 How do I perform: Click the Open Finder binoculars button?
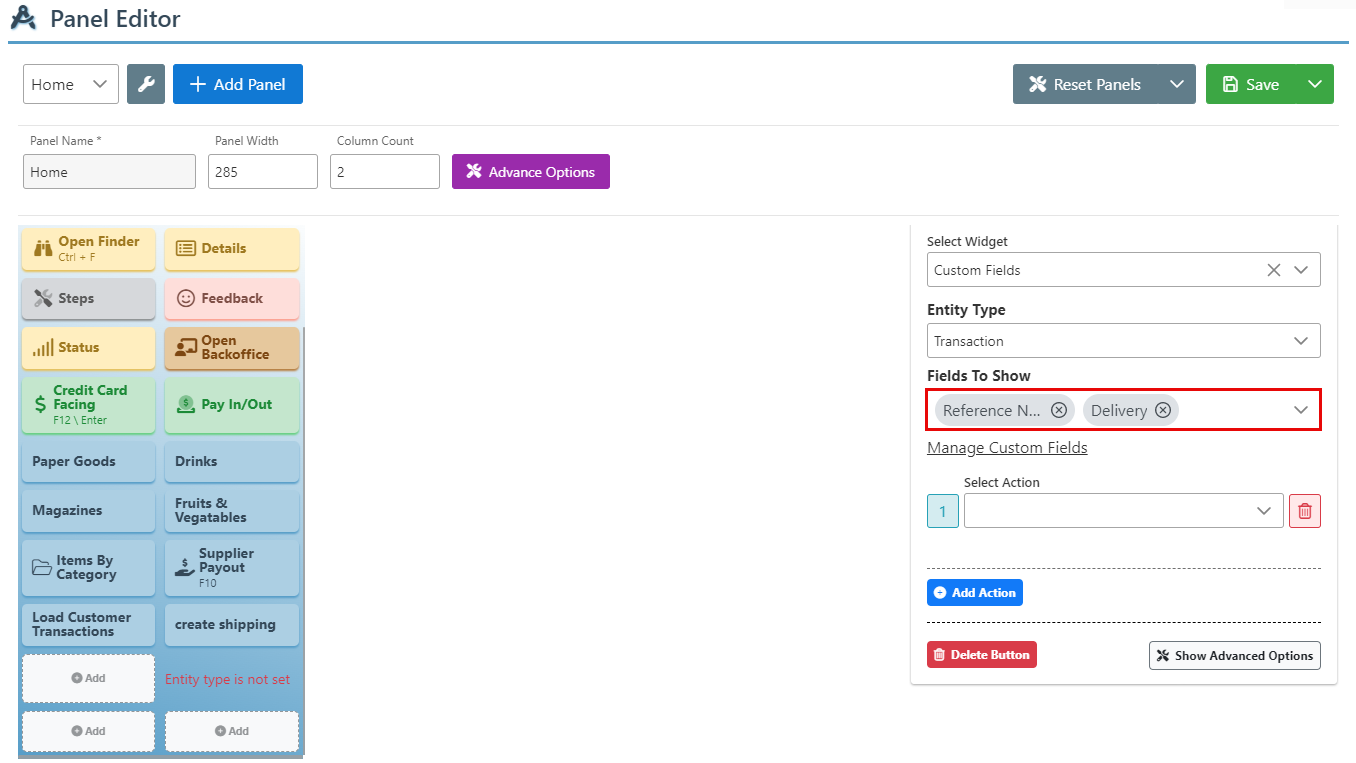(x=88, y=249)
